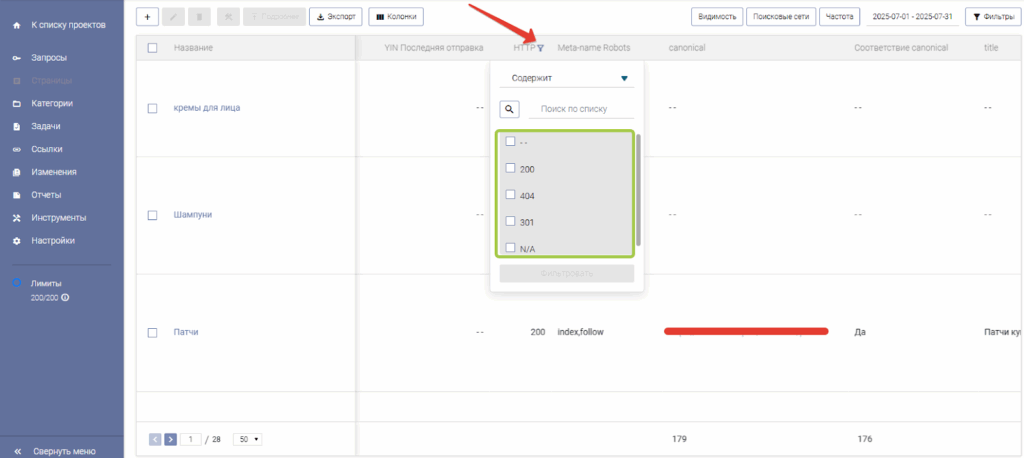1024x458 pixels.
Task: Open the Содержит condition dropdown
Action: (x=566, y=78)
